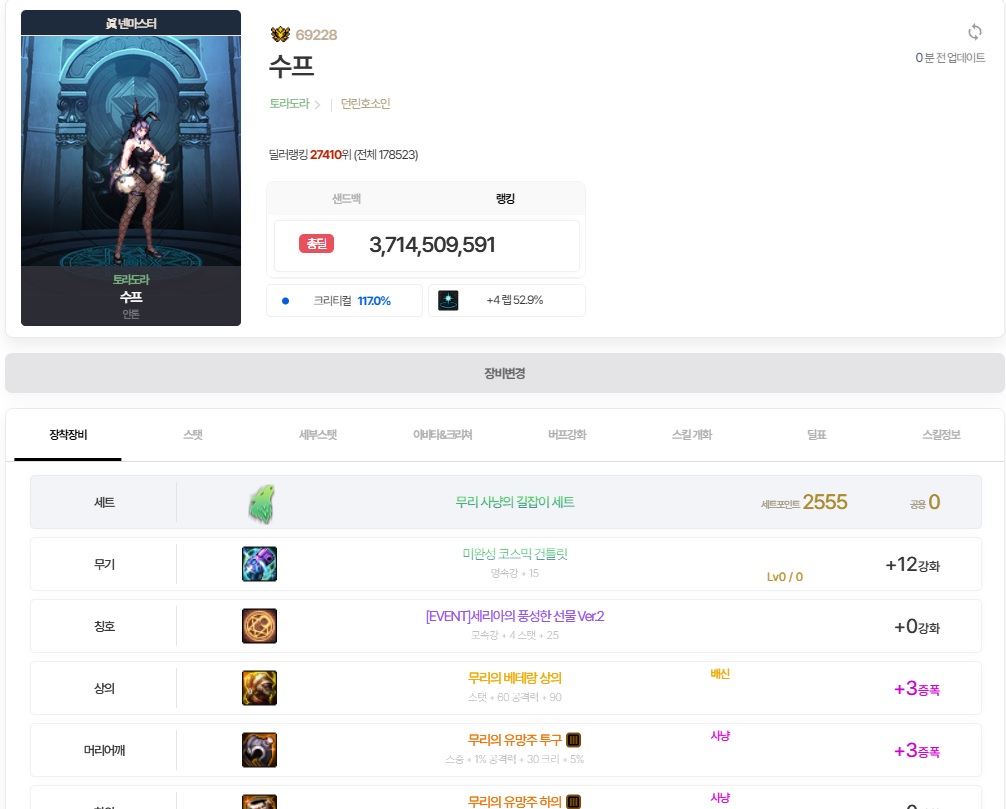The width and height of the screenshot is (1006, 809).
Task: Click the small badge after 무리의 유망주 투구
Action: pyautogui.click(x=574, y=740)
